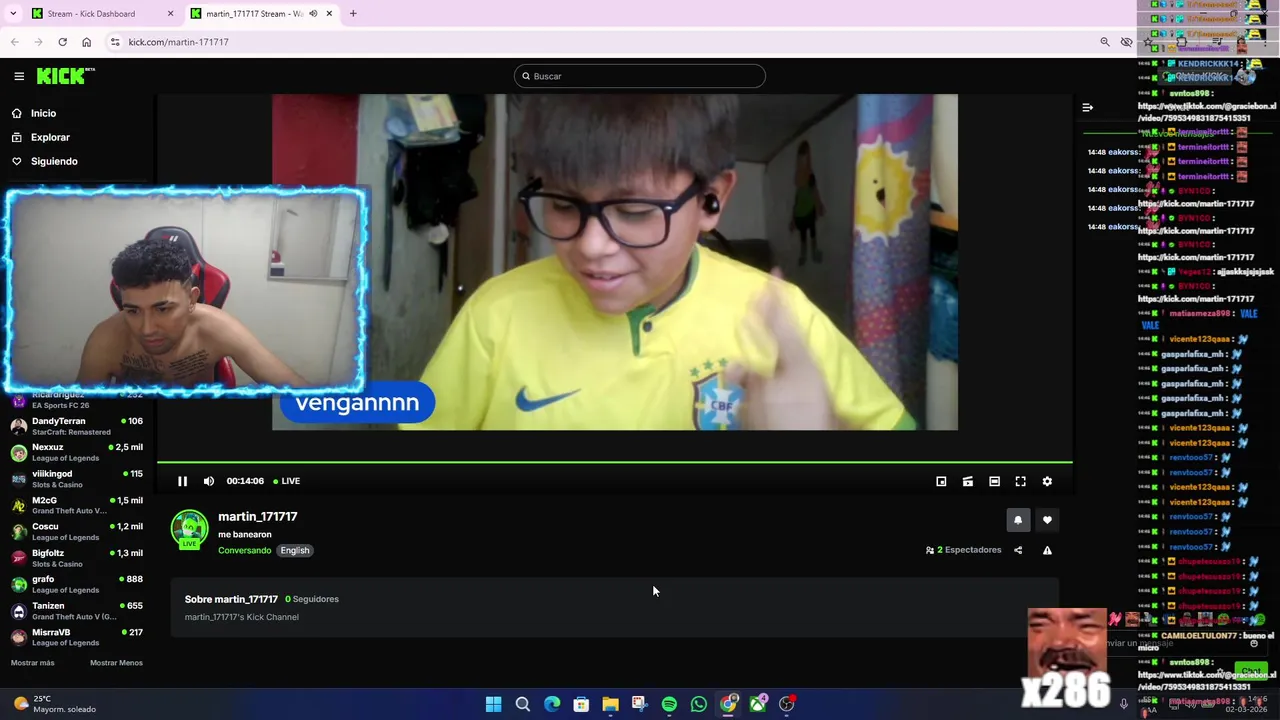Click the browser back arrow
Image resolution: width=1280 pixels, height=720 pixels.
14,42
